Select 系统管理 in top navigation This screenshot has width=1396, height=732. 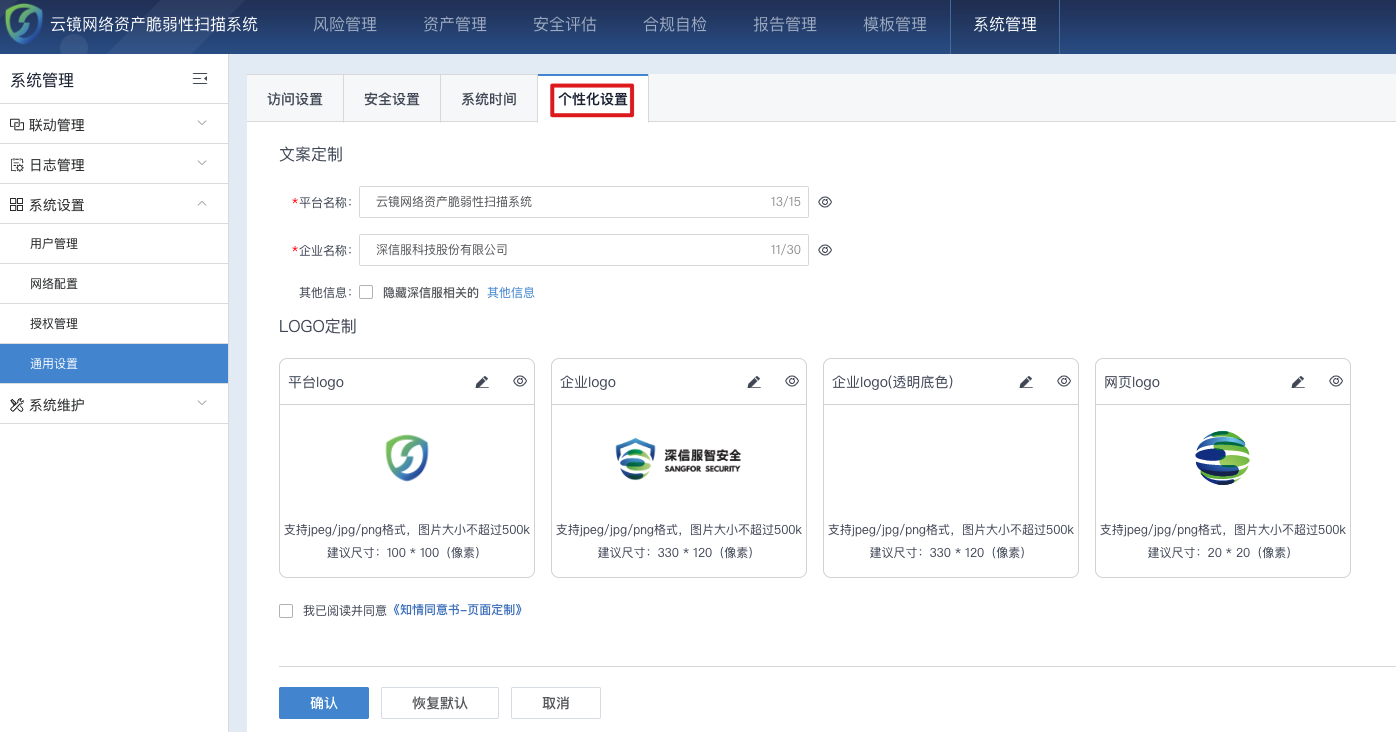pos(1005,25)
